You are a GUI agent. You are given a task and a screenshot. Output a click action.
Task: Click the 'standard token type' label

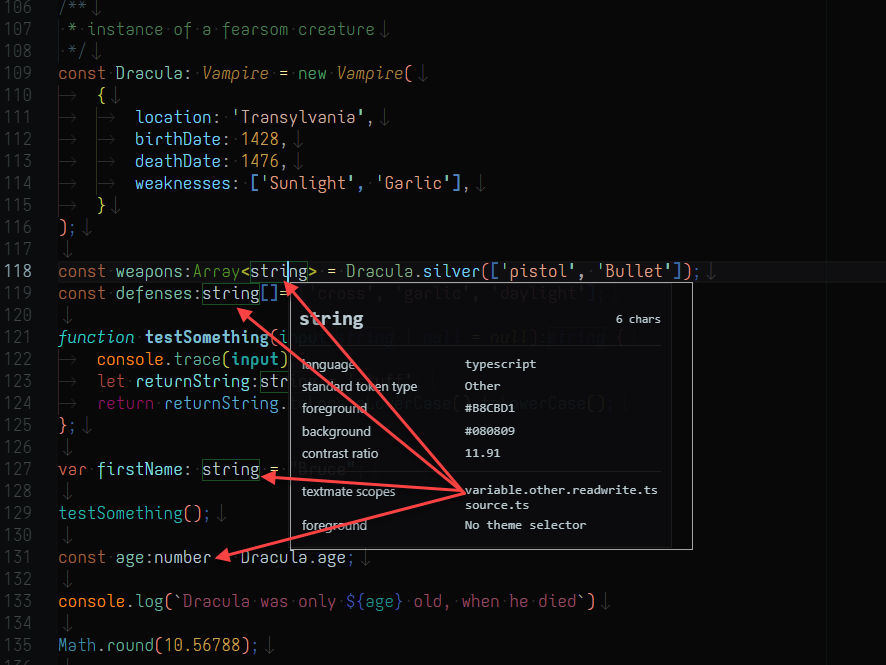click(359, 386)
